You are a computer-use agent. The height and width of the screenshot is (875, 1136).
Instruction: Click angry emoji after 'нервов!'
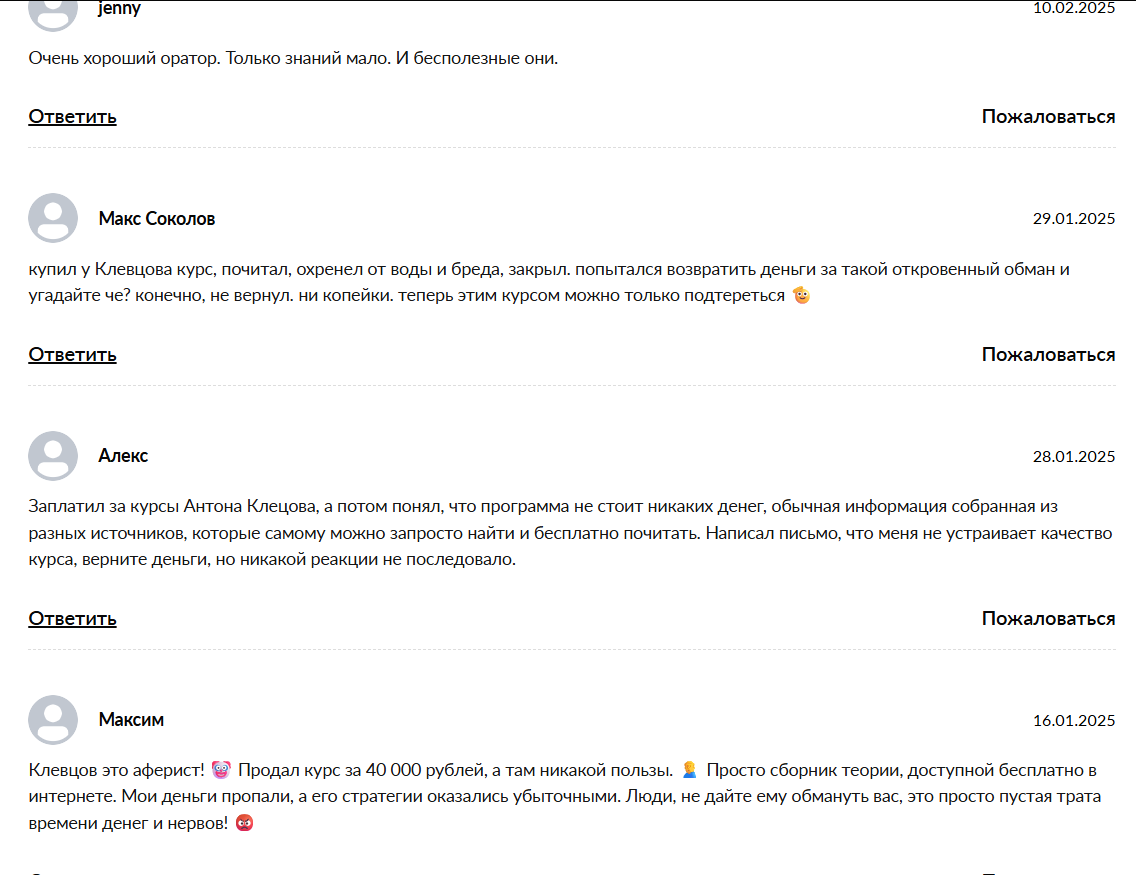[245, 823]
